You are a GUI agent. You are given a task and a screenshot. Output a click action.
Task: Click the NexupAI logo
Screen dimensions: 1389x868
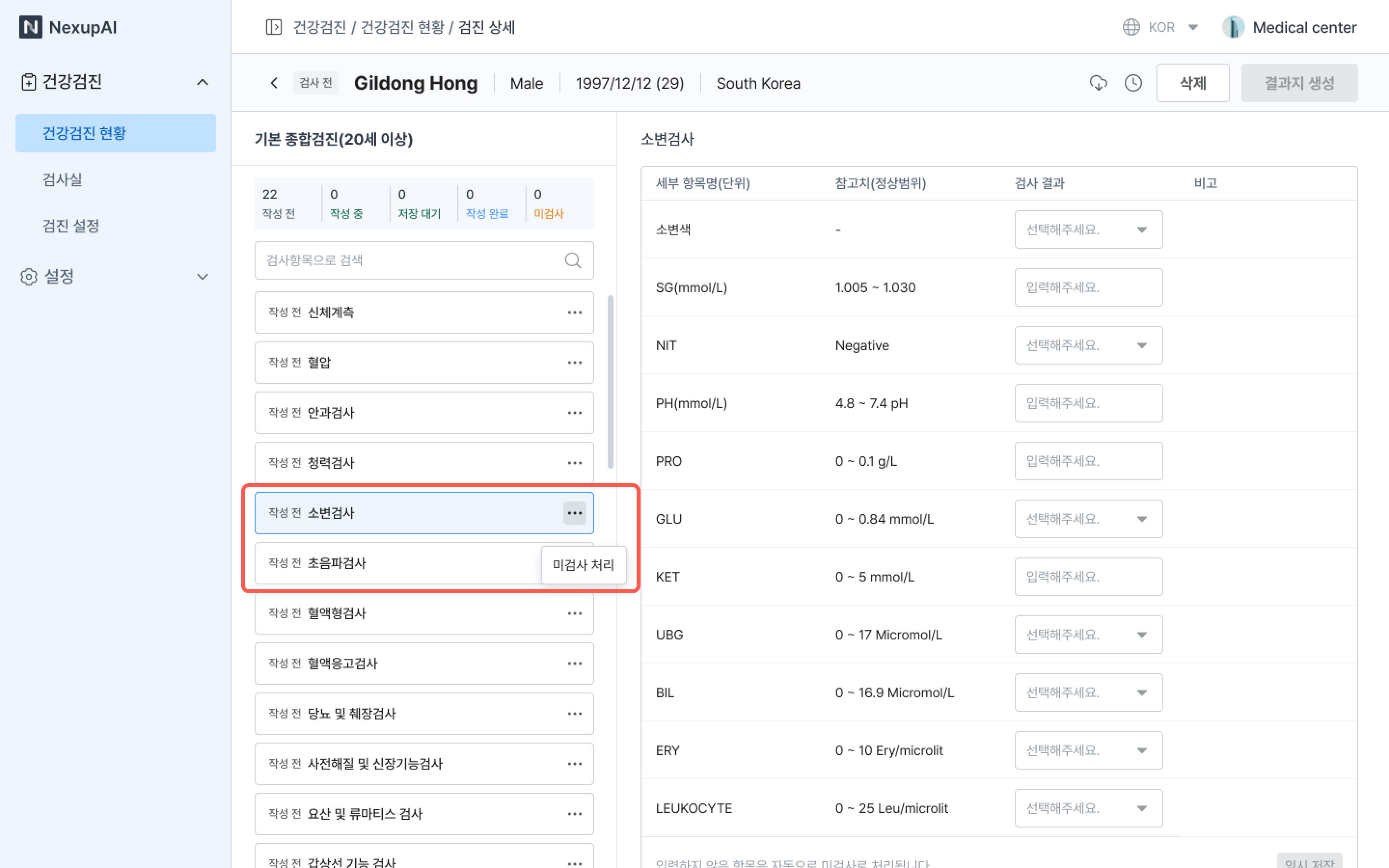pyautogui.click(x=68, y=27)
